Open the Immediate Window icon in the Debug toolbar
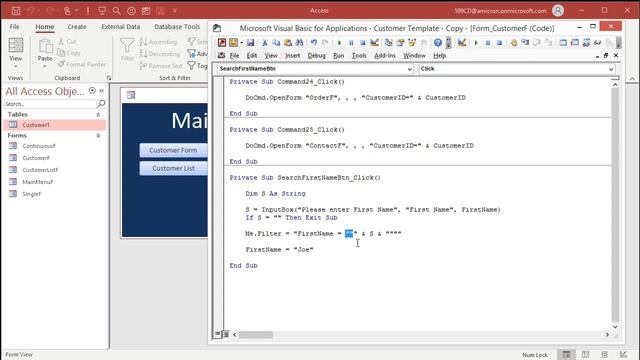This screenshot has width=640, height=360. [x=575, y=42]
